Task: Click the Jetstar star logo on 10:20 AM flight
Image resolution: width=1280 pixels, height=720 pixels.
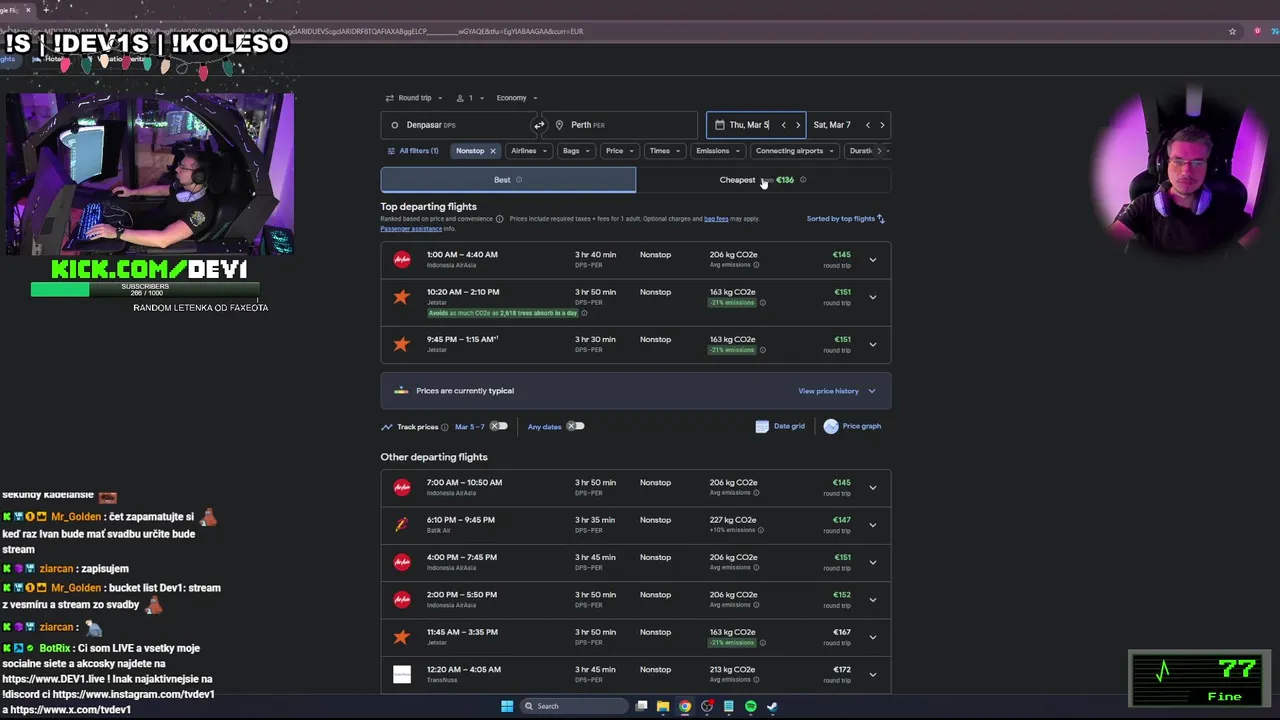Action: tap(402, 297)
